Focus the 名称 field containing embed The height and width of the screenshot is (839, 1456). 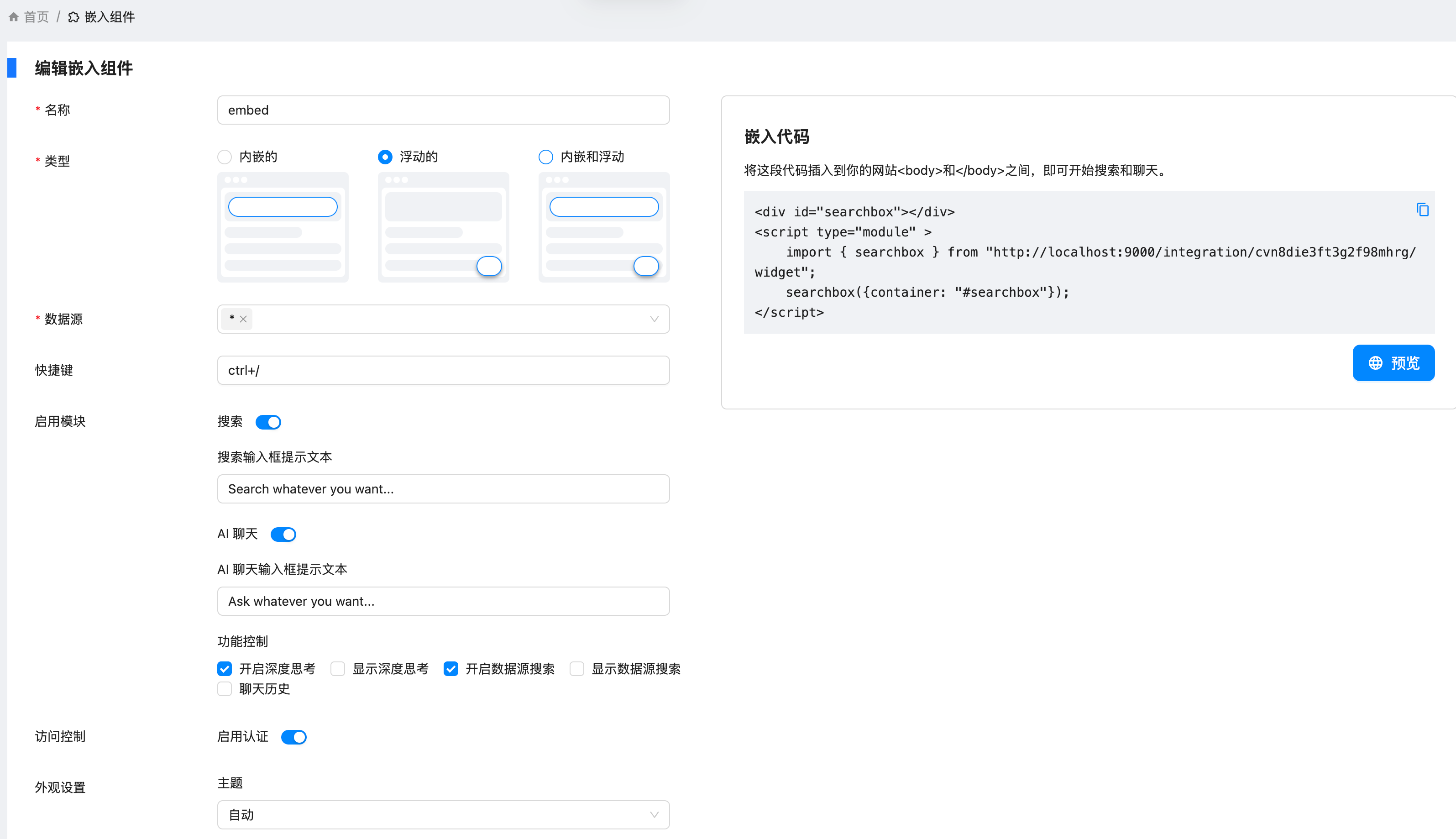442,110
